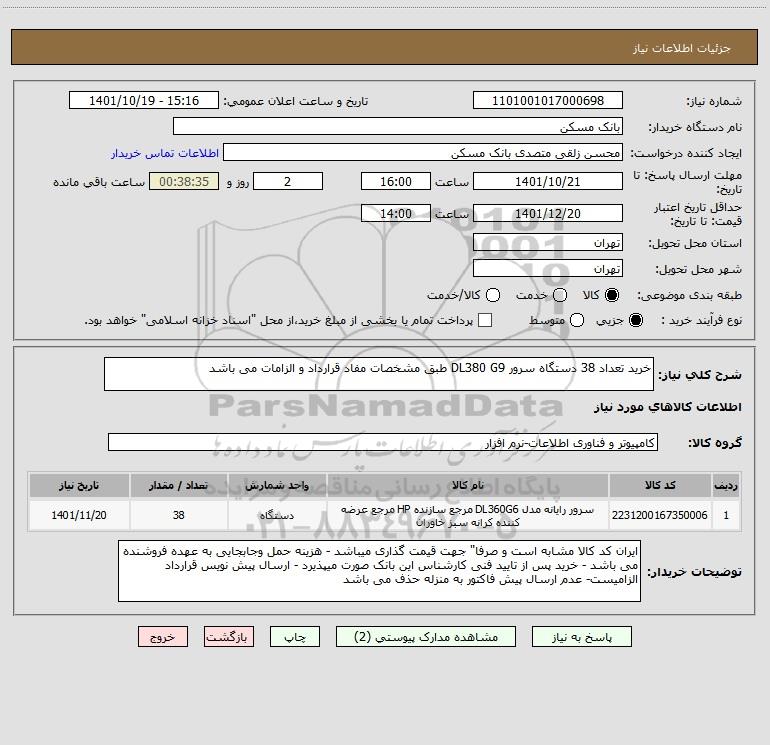Click the remaining days field showing 2
This screenshot has width=770, height=745.
288,181
